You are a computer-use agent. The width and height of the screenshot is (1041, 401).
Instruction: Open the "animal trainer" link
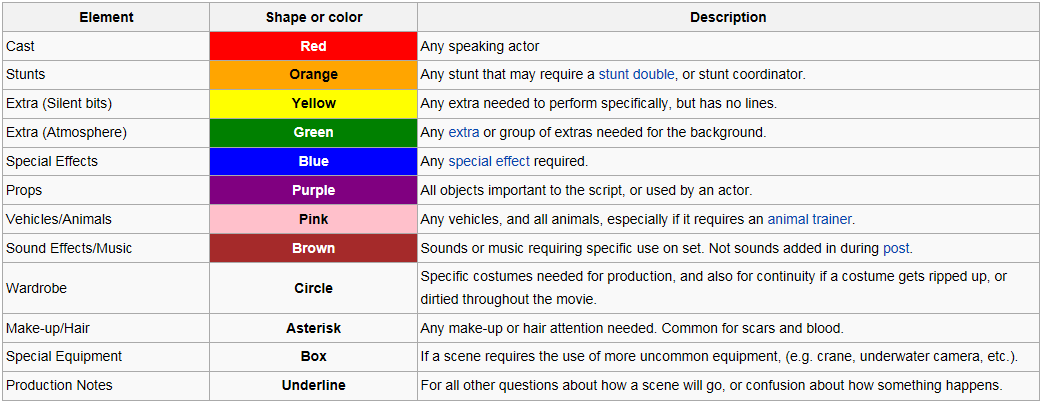click(x=810, y=220)
